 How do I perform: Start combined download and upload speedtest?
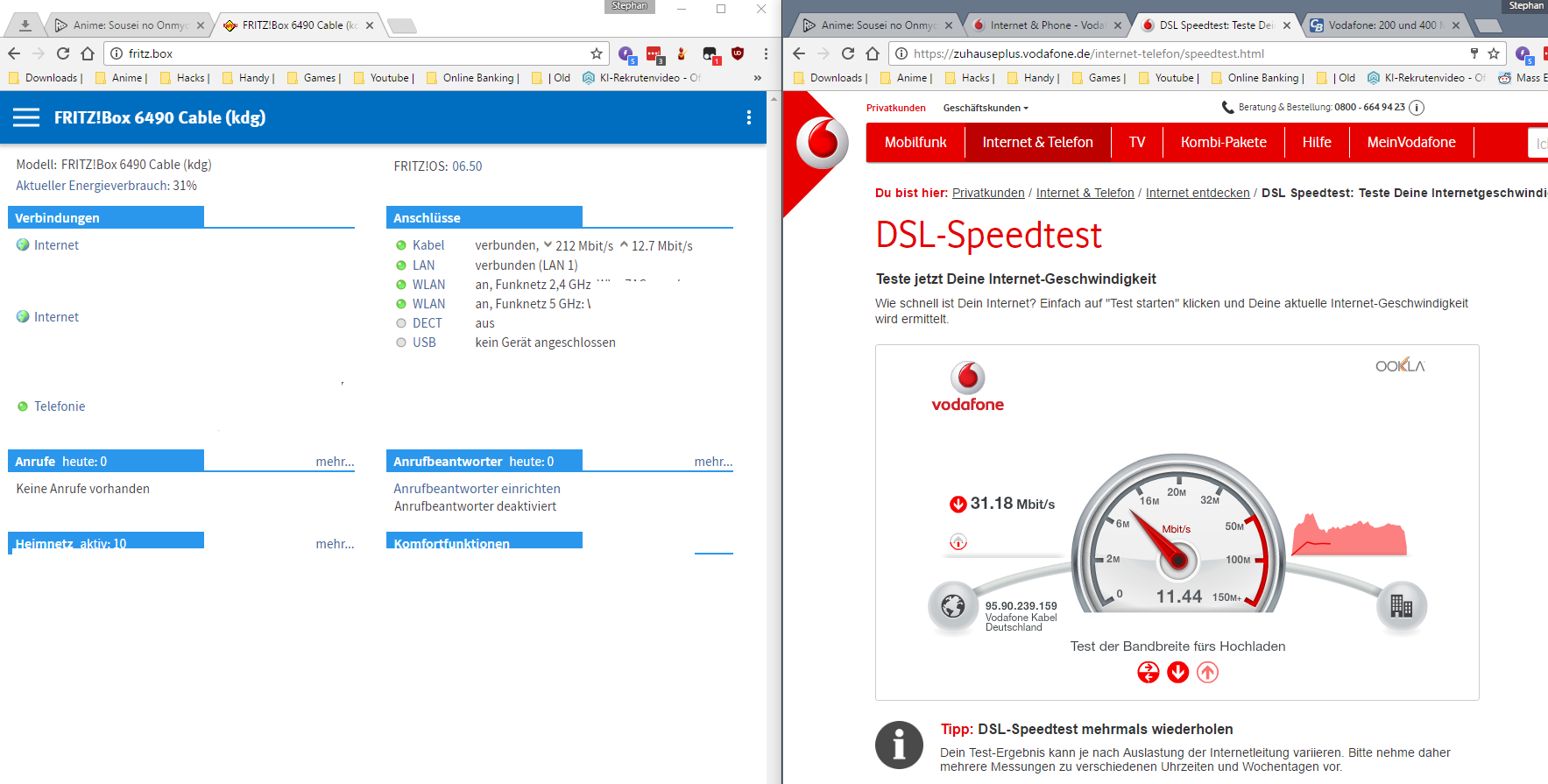coord(1149,672)
